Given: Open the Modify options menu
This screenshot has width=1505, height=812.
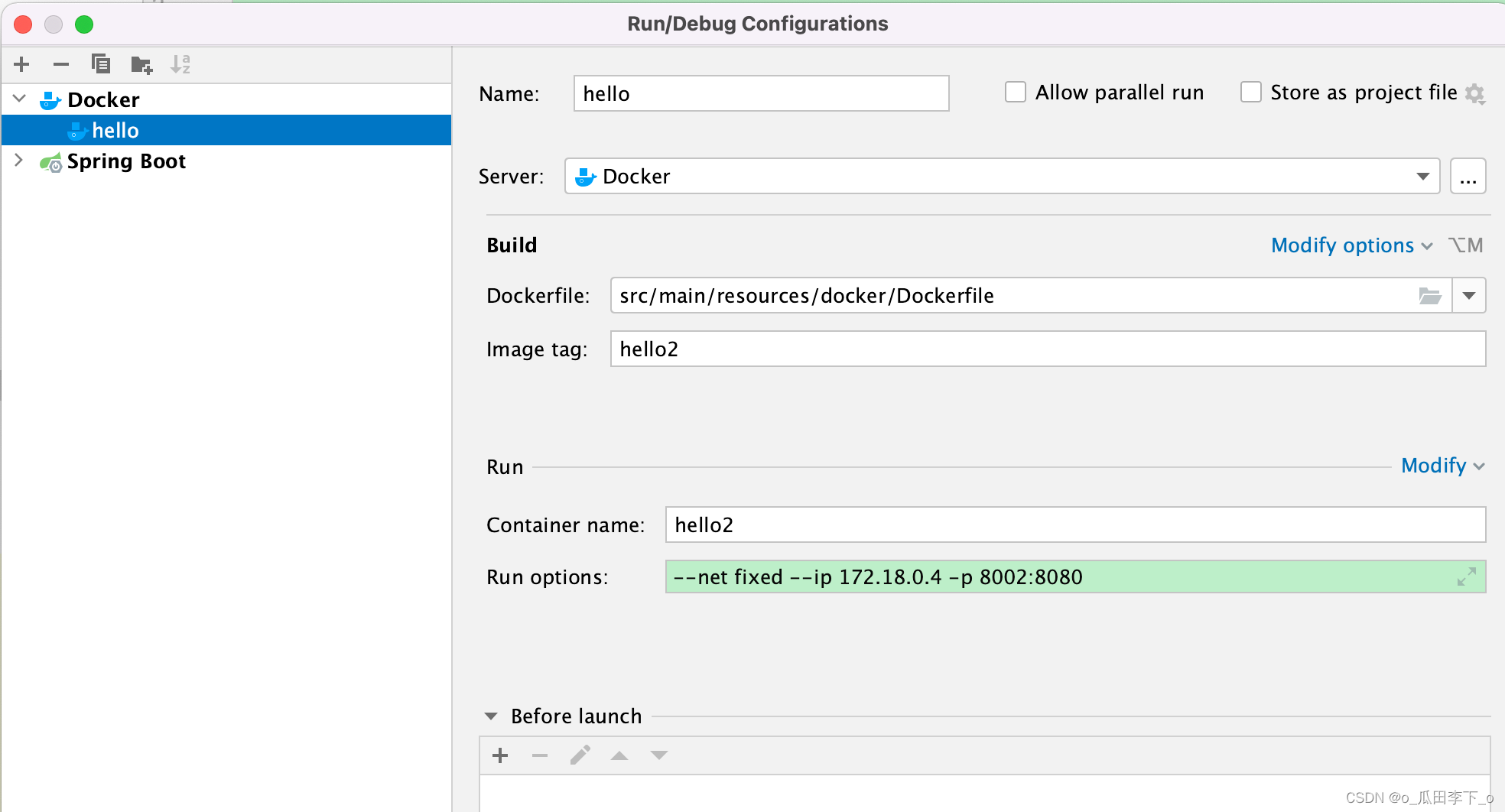Looking at the screenshot, I should 1351,245.
